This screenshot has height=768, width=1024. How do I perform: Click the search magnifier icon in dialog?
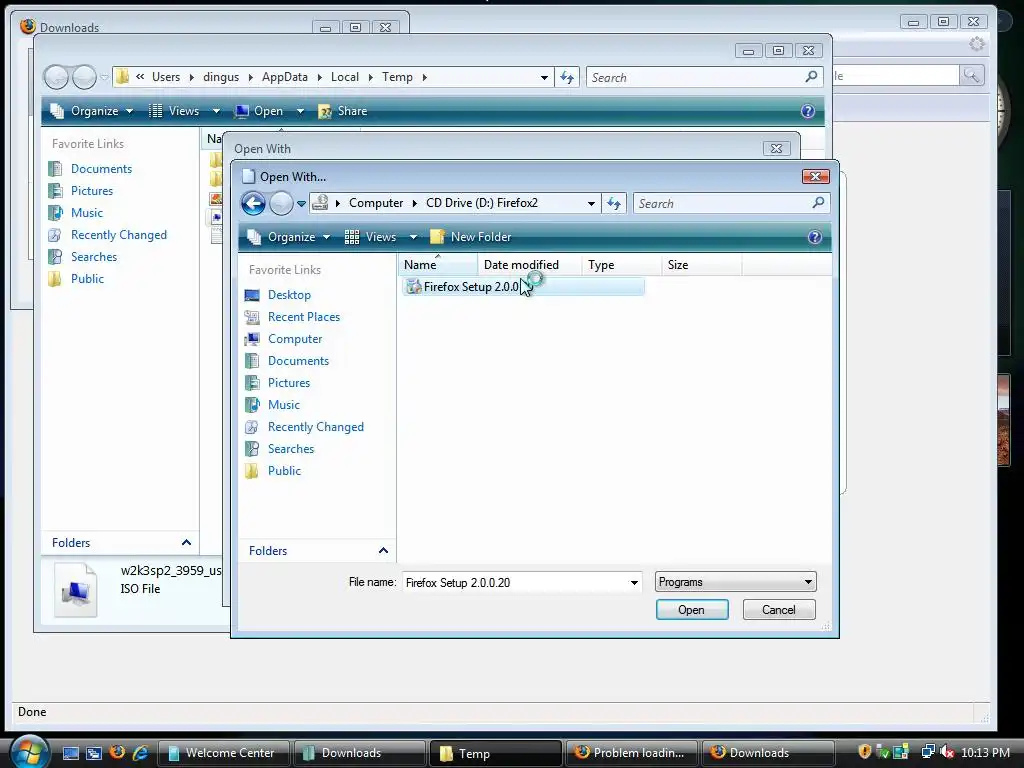click(818, 203)
